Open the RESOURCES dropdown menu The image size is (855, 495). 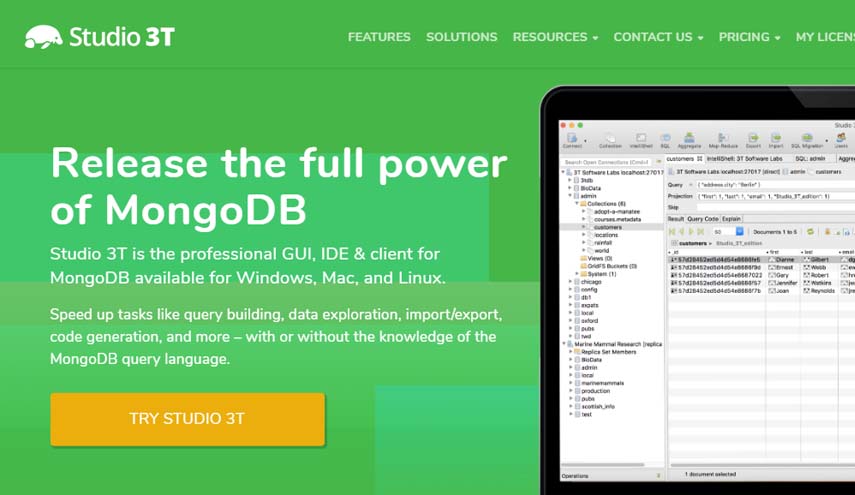[x=555, y=37]
